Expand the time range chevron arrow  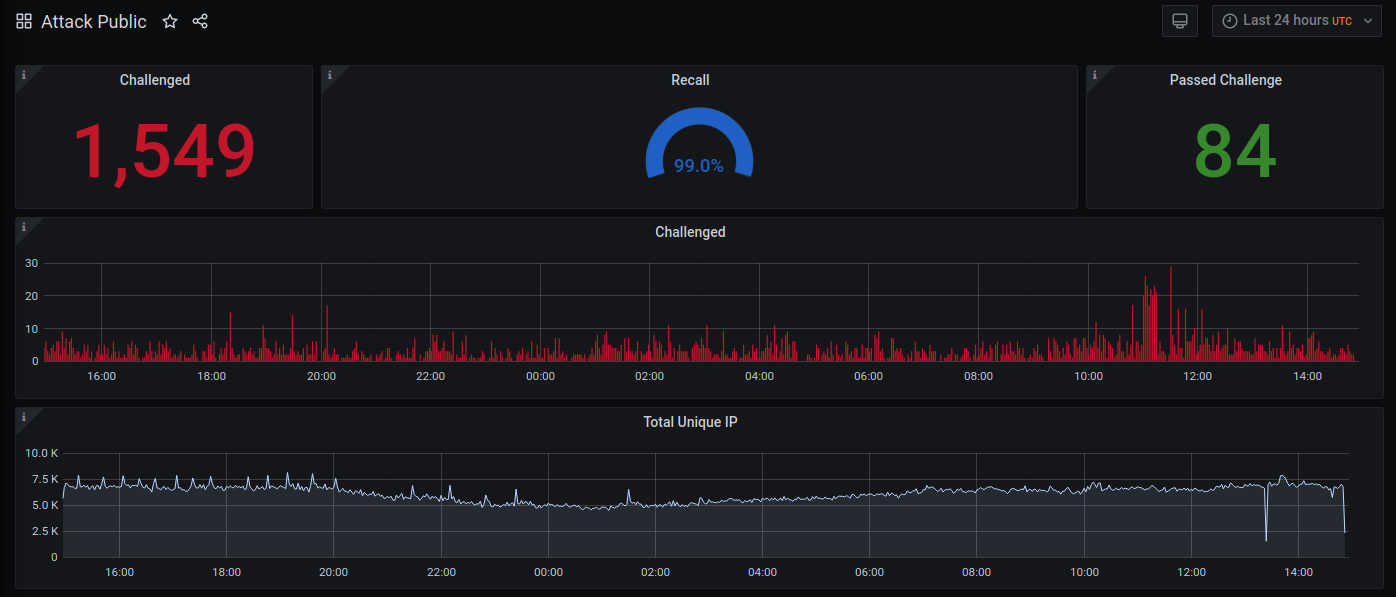[1367, 21]
